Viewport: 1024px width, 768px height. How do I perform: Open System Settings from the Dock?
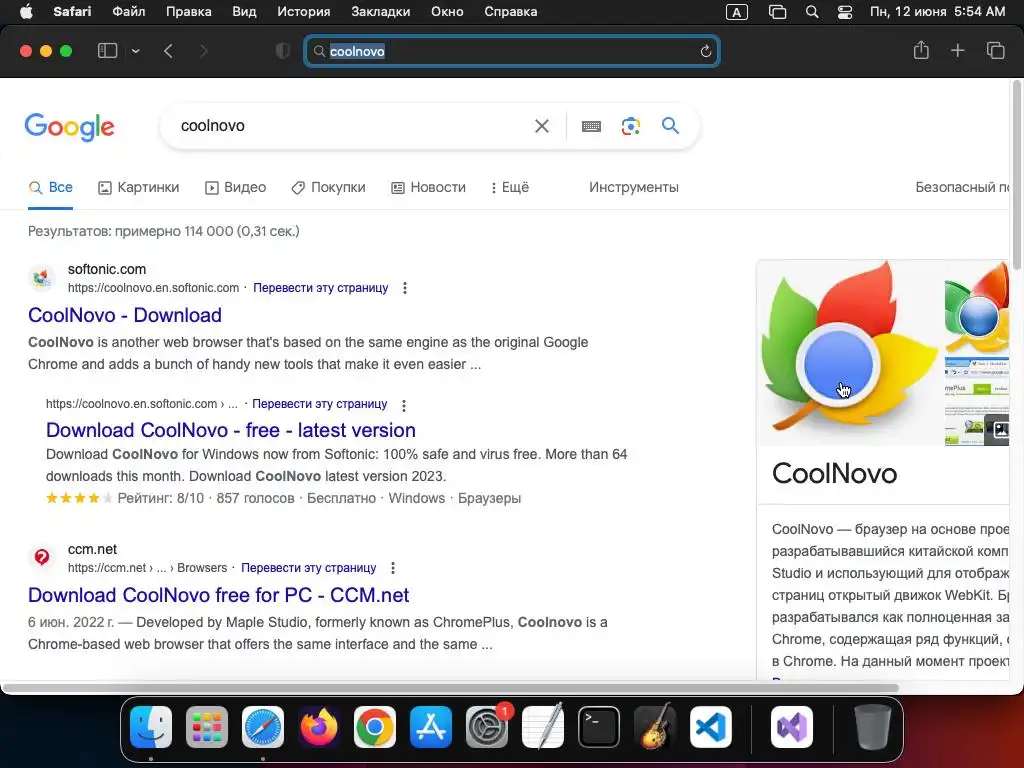[487, 727]
